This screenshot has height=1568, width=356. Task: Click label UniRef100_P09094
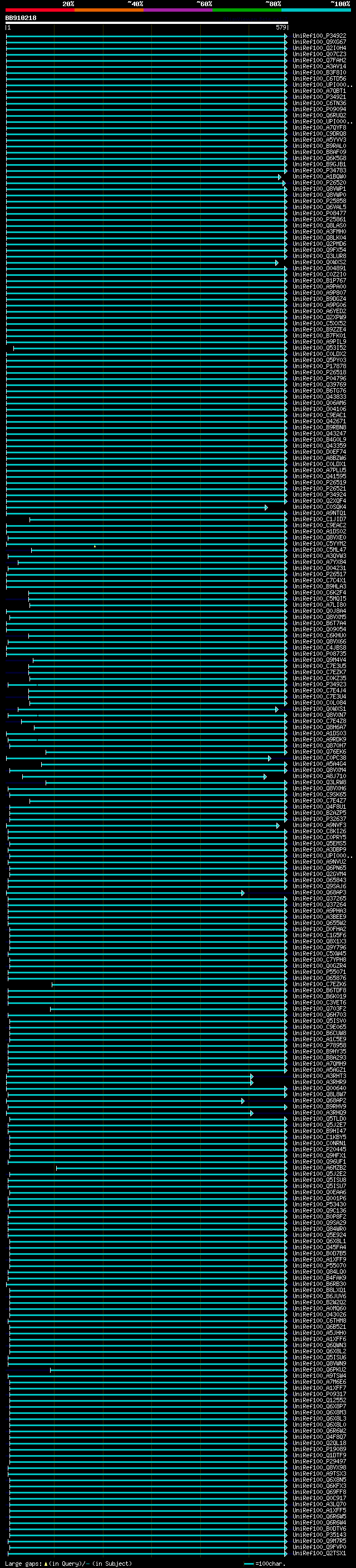point(319,110)
